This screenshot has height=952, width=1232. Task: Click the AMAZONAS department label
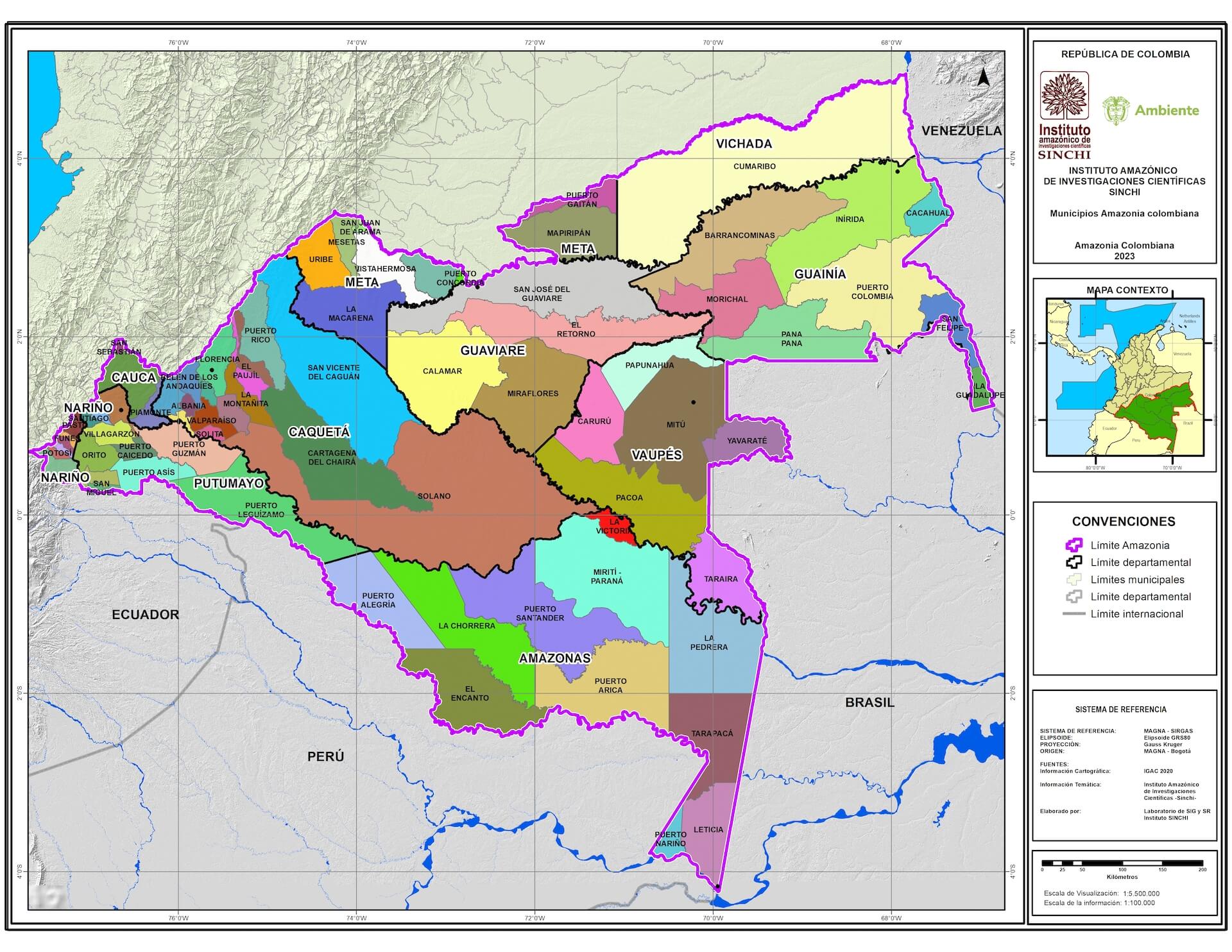point(554,658)
